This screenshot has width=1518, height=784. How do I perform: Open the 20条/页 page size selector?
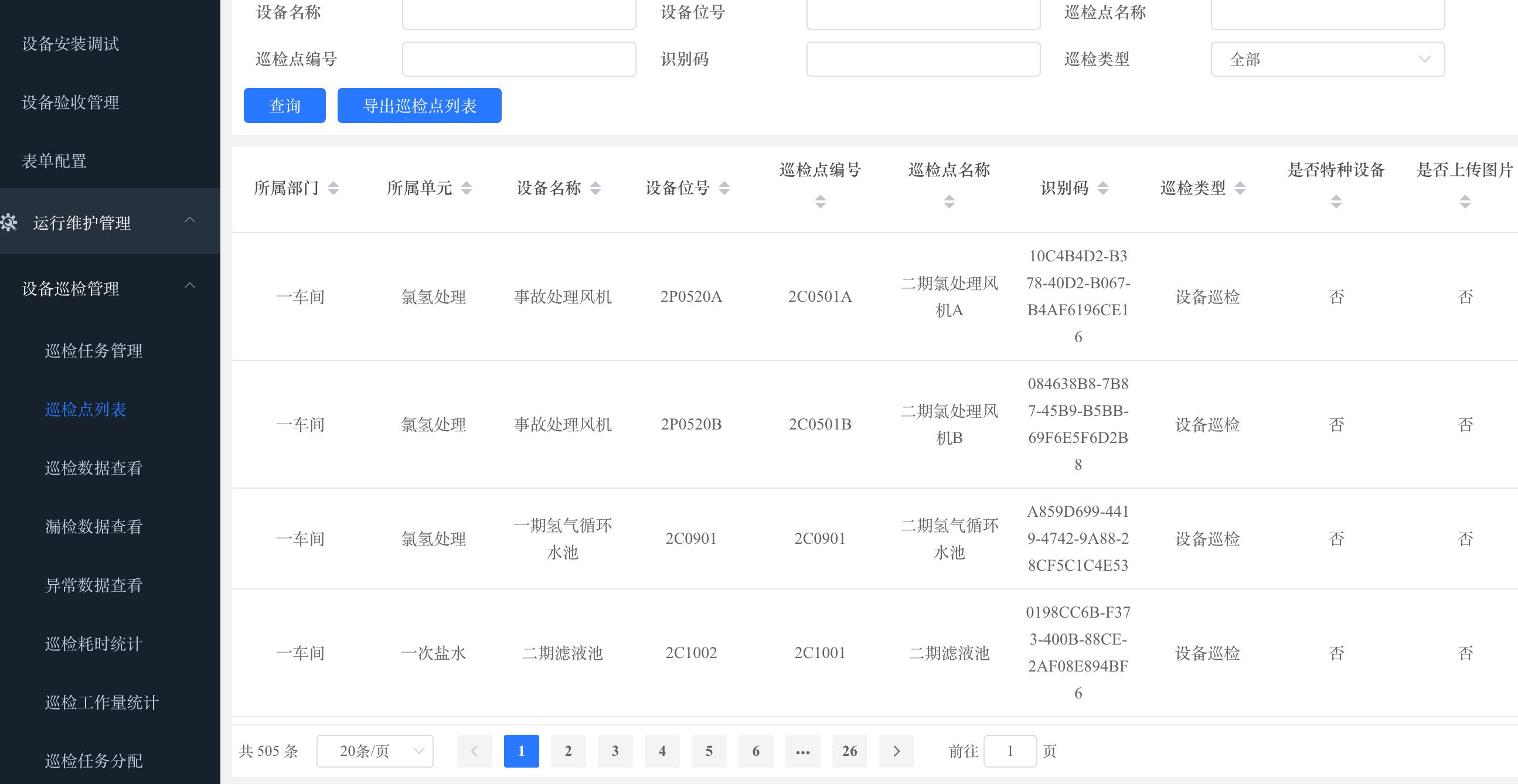(375, 751)
